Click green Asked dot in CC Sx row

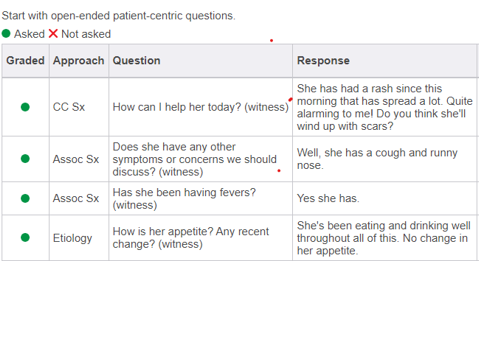25,107
